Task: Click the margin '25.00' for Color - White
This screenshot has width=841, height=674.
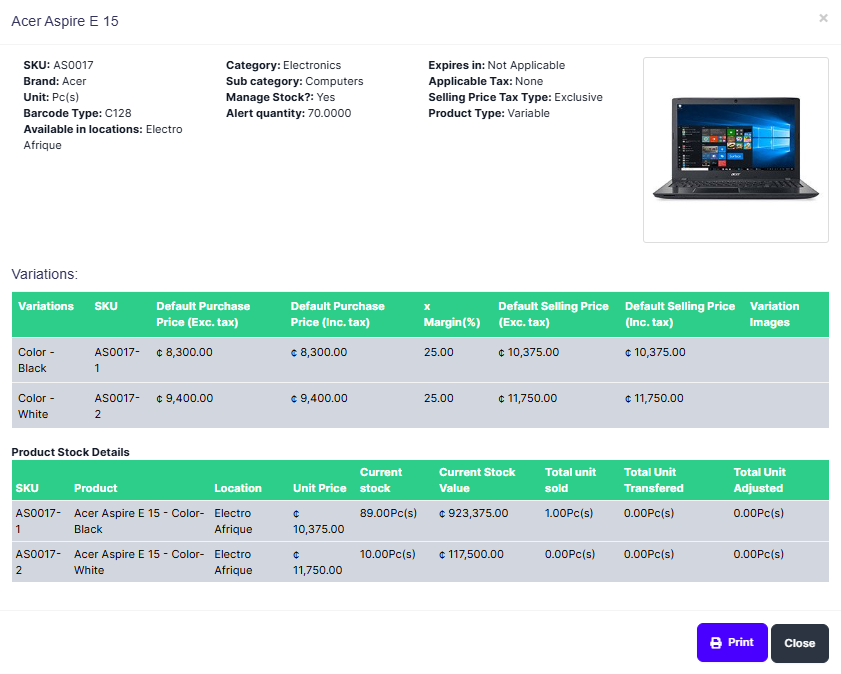Action: click(439, 398)
